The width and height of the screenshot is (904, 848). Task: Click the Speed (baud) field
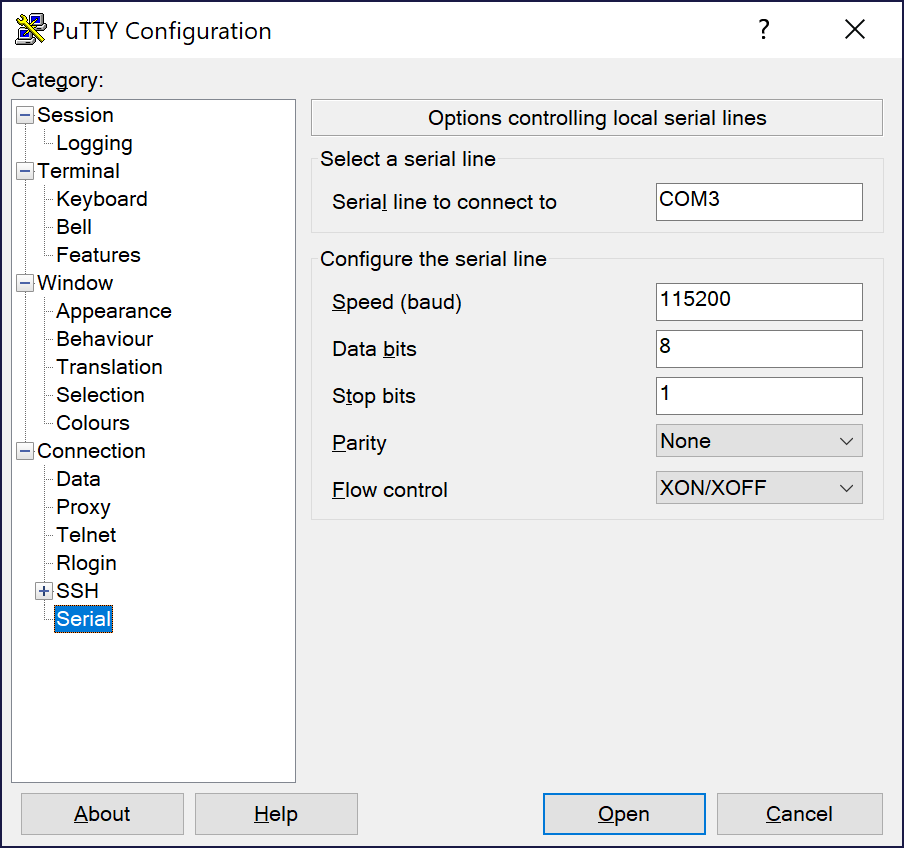tap(759, 301)
